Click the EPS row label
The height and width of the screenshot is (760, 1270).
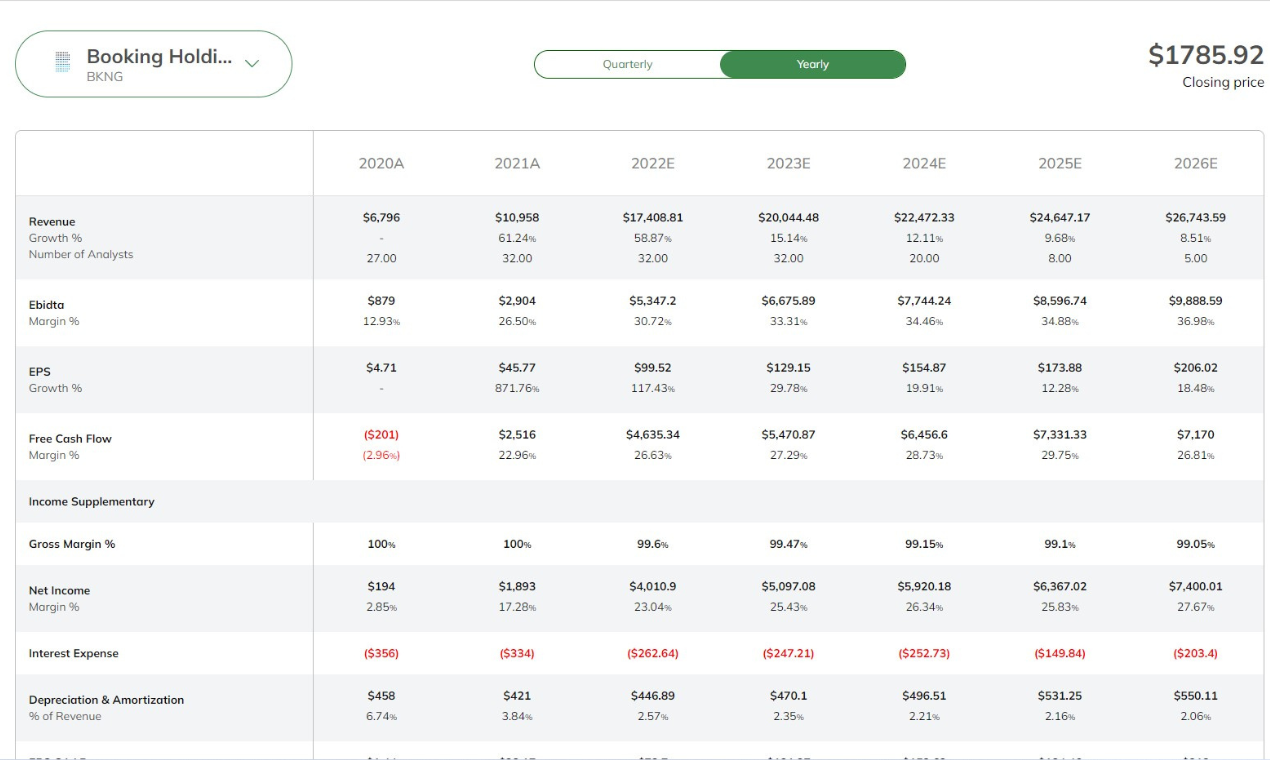pyautogui.click(x=40, y=372)
